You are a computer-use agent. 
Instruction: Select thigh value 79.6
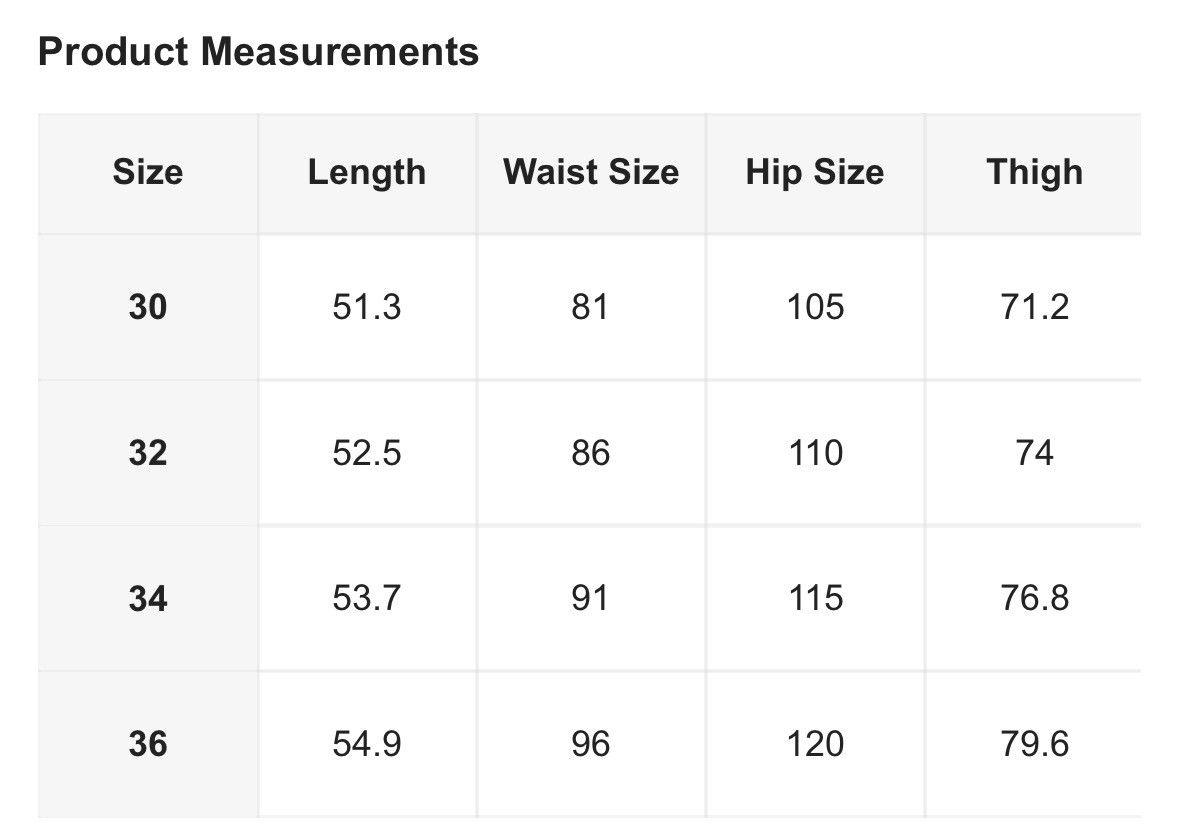coord(1035,744)
